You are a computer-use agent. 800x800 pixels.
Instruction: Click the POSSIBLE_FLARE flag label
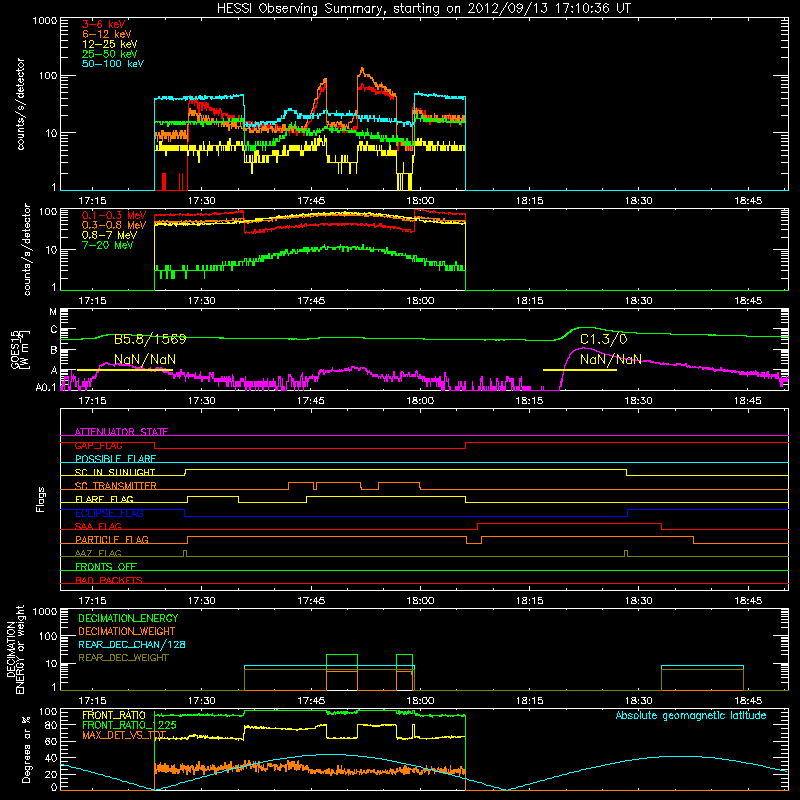115,459
